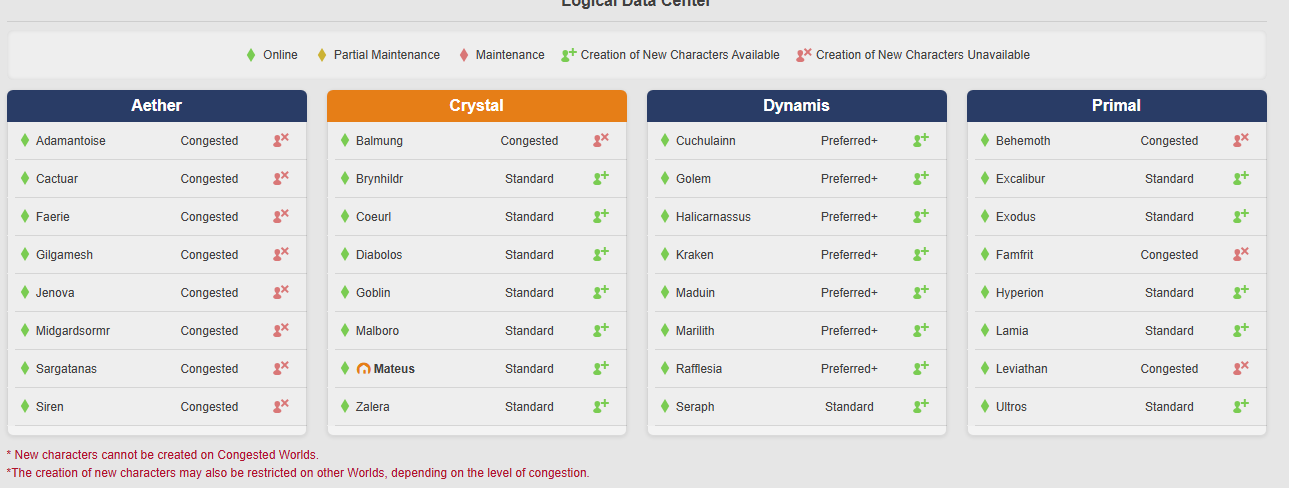Viewport: 1289px width, 488px height.
Task: Click the Marilith world name
Action: [695, 331]
